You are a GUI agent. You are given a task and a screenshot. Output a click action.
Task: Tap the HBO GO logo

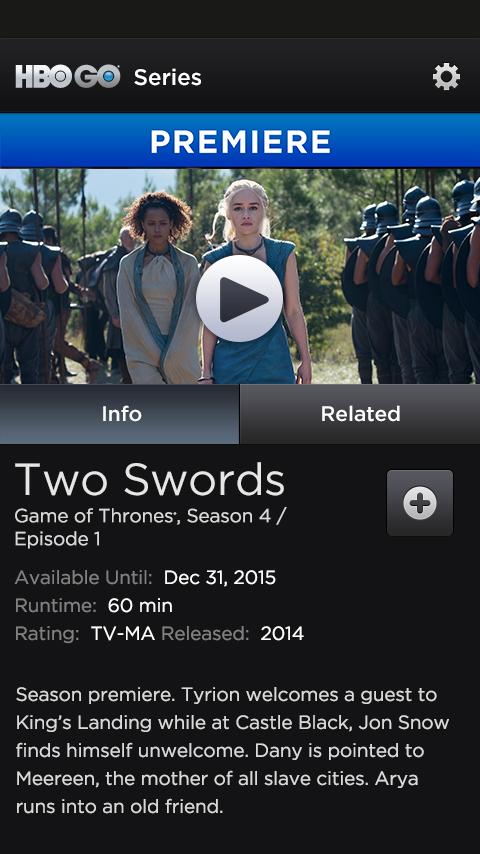point(68,77)
